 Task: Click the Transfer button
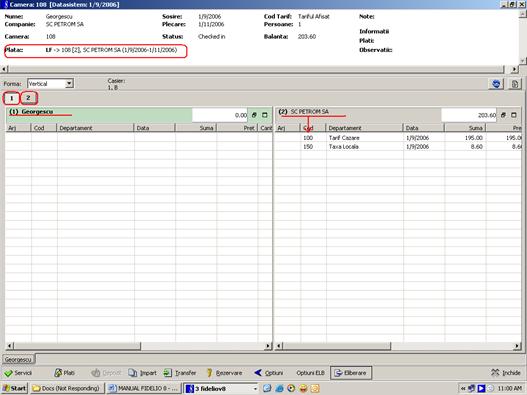180,373
